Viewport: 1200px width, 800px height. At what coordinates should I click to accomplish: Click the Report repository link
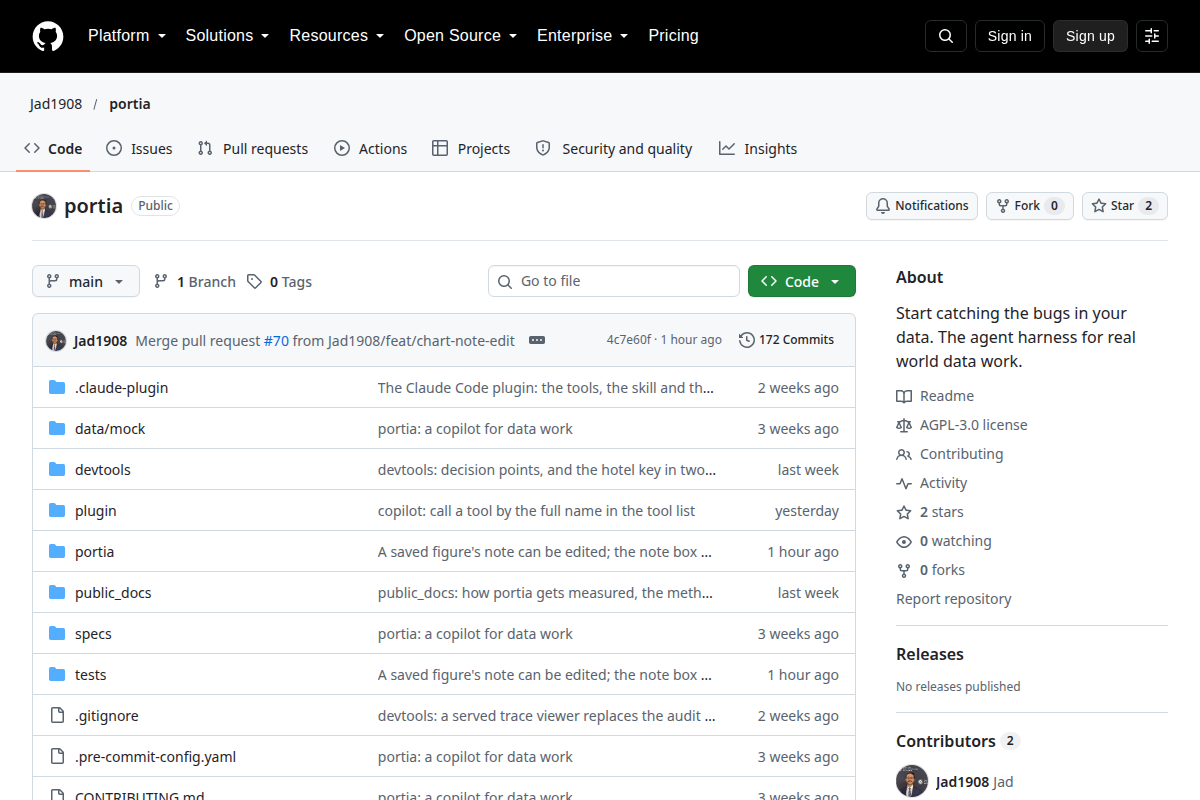click(x=953, y=599)
